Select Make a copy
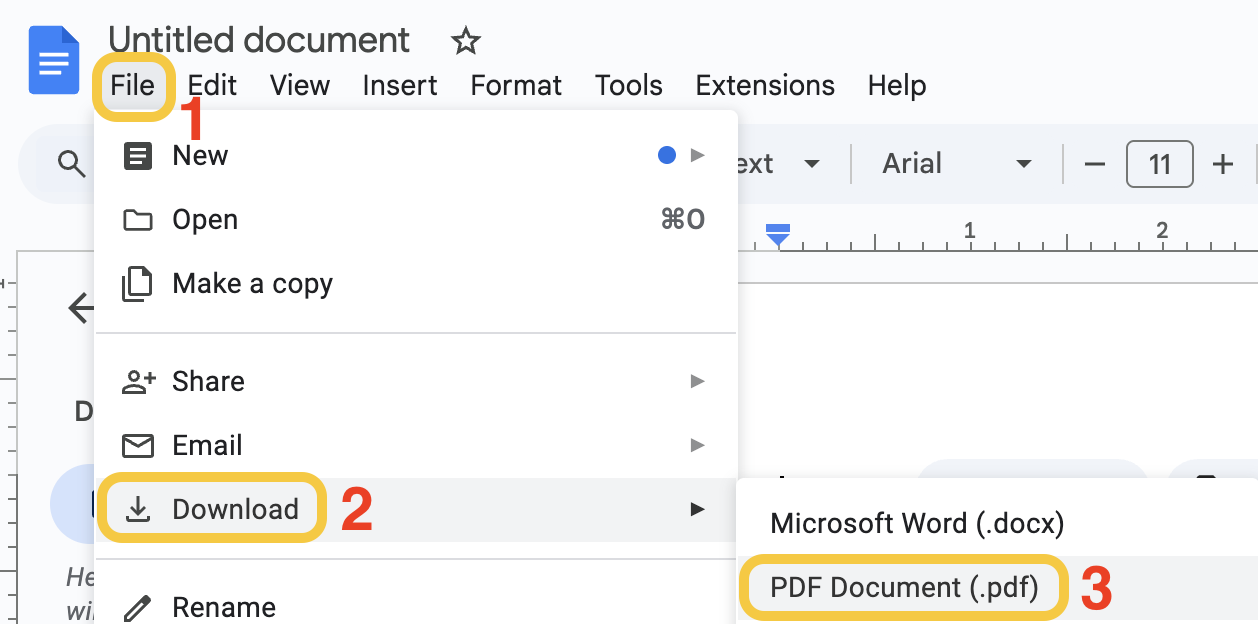The width and height of the screenshot is (1258, 624). (415, 284)
